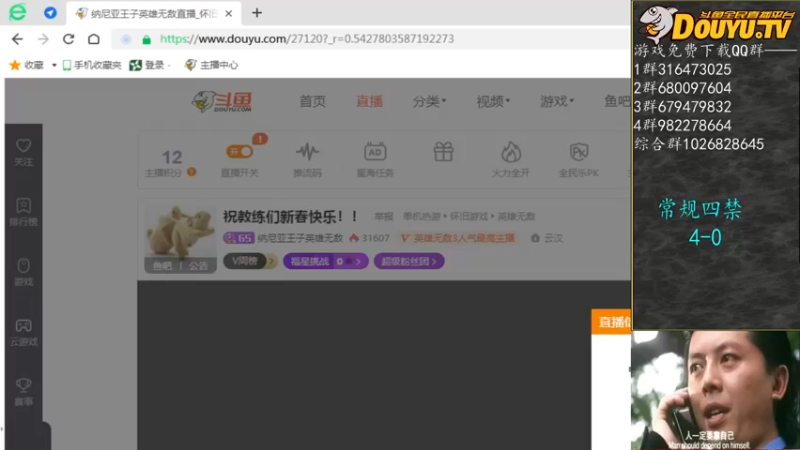Click the 举报 report link

[x=384, y=217]
